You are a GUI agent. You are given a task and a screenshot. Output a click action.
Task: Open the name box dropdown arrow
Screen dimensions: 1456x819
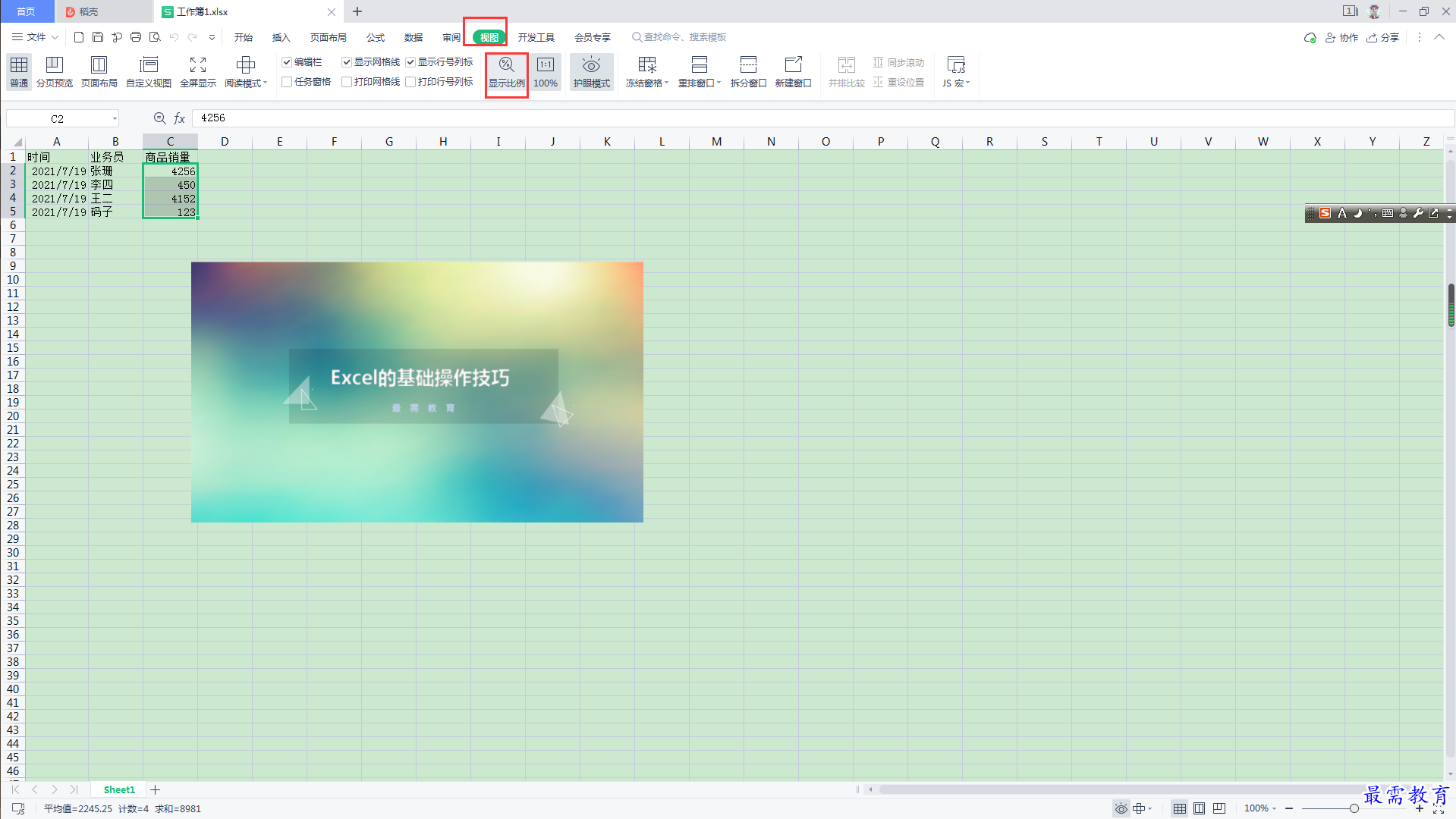(115, 118)
